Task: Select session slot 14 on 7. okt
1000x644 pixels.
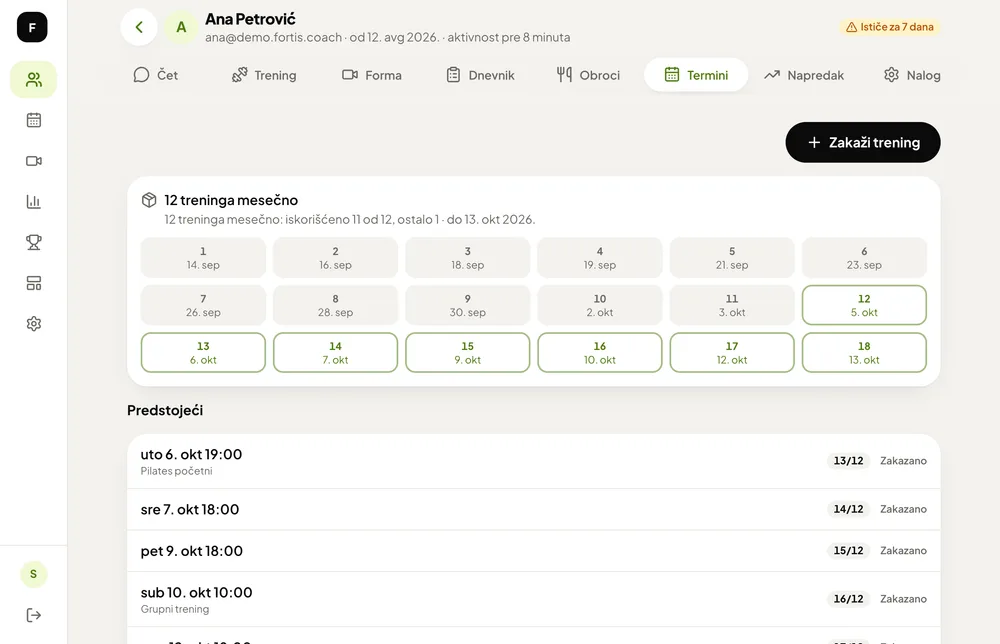Action: (x=335, y=353)
